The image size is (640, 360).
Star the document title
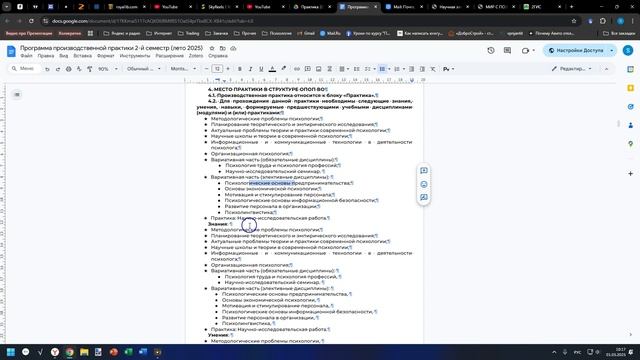(212, 48)
